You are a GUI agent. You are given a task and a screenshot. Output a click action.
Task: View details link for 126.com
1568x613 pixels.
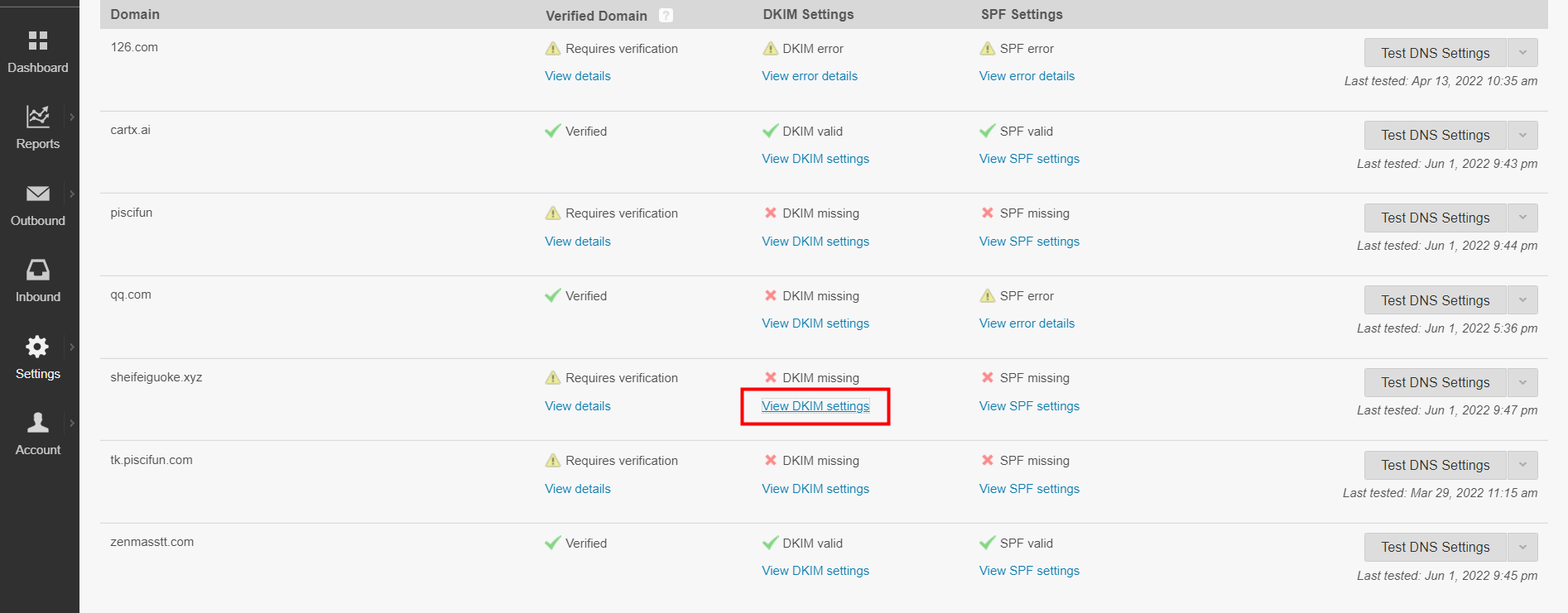click(x=578, y=76)
